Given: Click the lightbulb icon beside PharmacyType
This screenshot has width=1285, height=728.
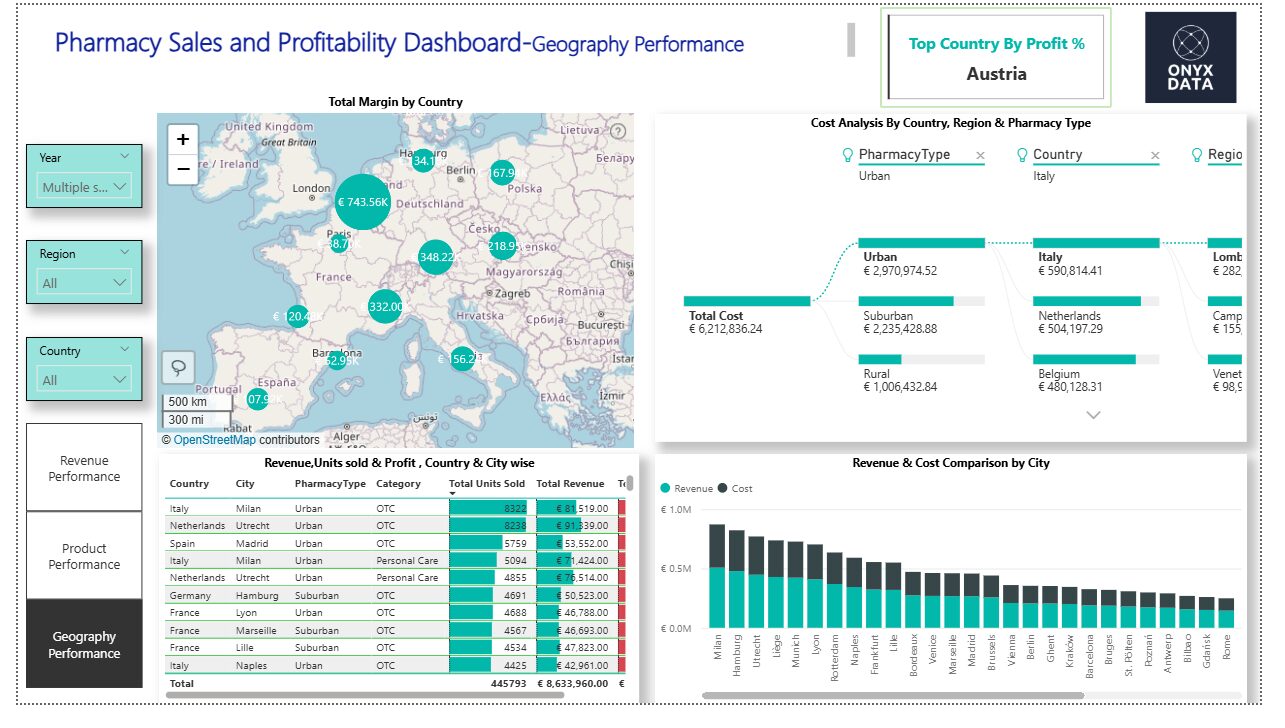Looking at the screenshot, I should tap(848, 155).
